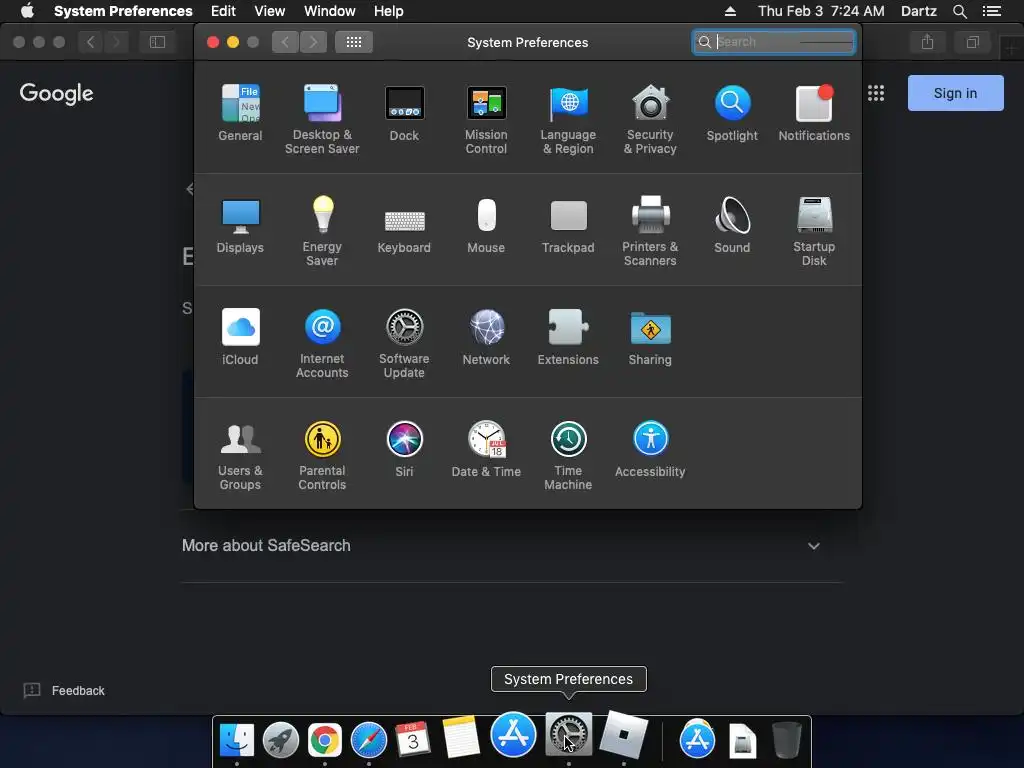Open Safari from the Dock

[369, 740]
